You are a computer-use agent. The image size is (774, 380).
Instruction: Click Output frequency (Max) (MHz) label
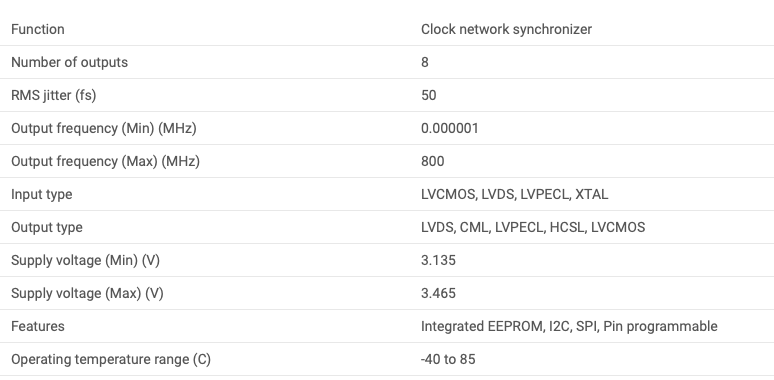[105, 161]
